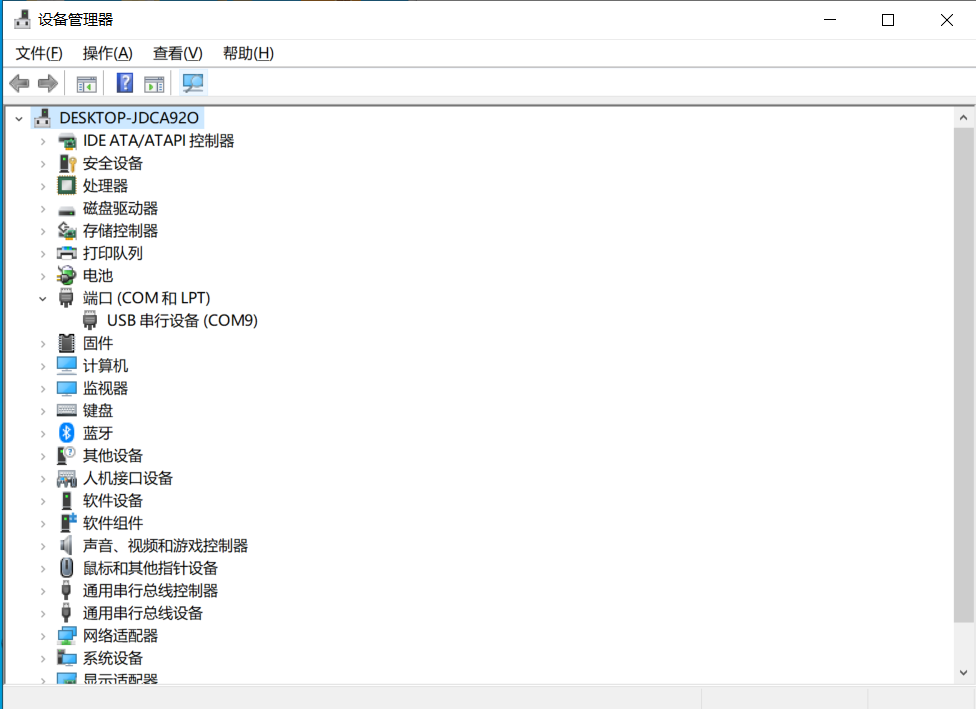The image size is (976, 709).
Task: Click the 处理器 chip icon
Action: 67,185
